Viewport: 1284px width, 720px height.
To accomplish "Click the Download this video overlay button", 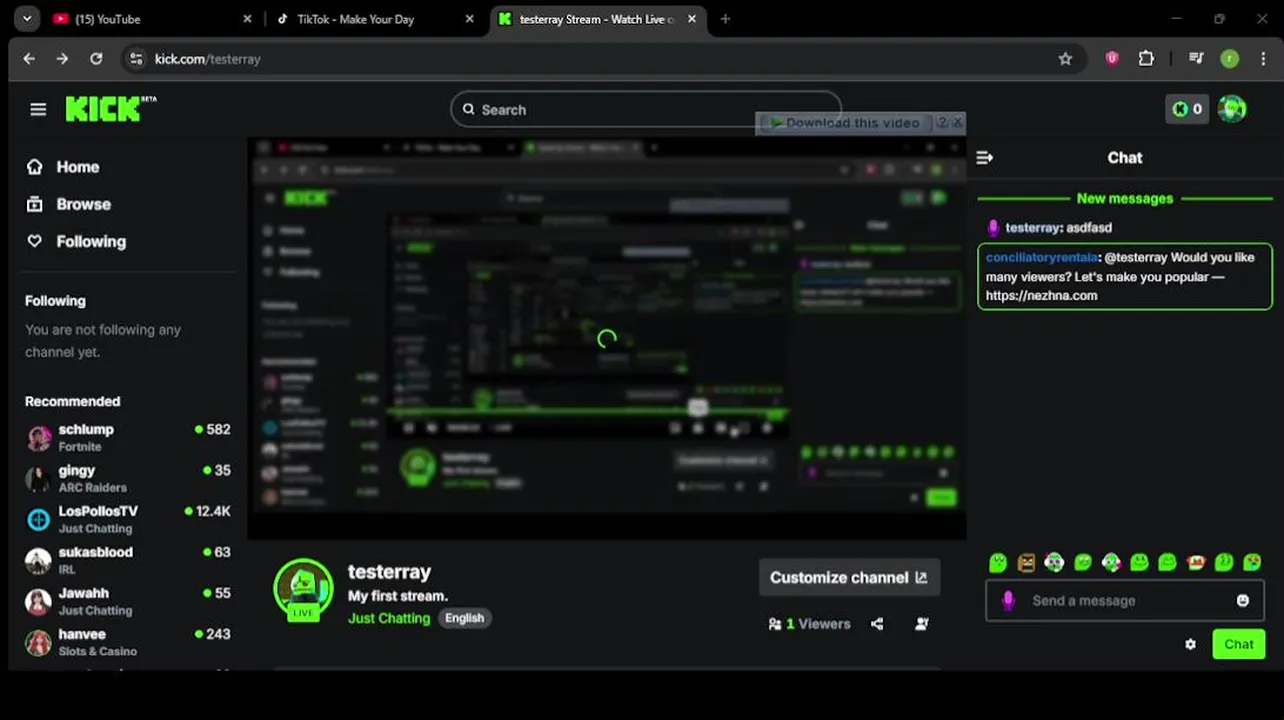I will coord(845,123).
